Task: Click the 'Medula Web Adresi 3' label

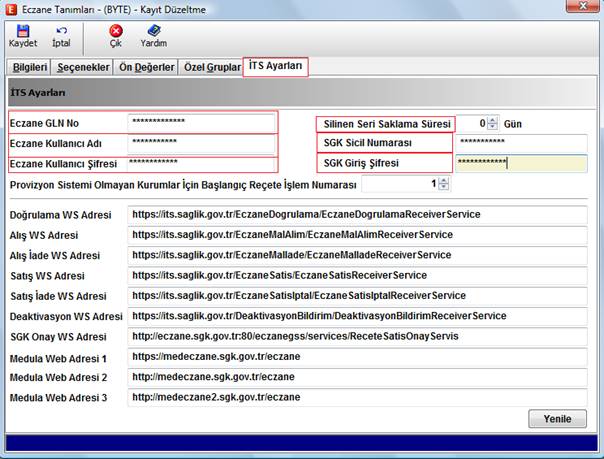Action: [x=58, y=398]
